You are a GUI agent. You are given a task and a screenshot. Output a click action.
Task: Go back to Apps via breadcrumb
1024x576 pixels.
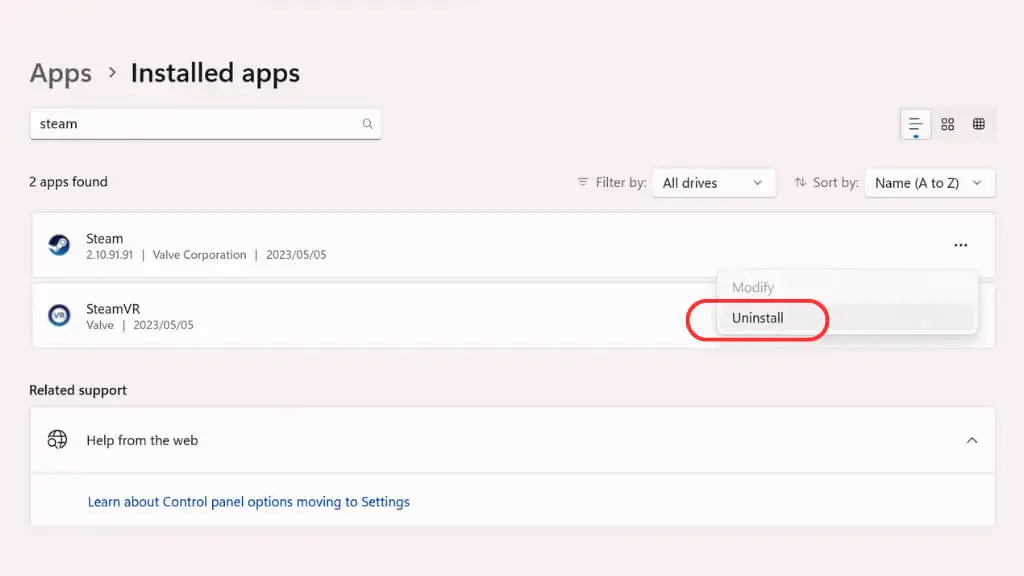(x=61, y=73)
